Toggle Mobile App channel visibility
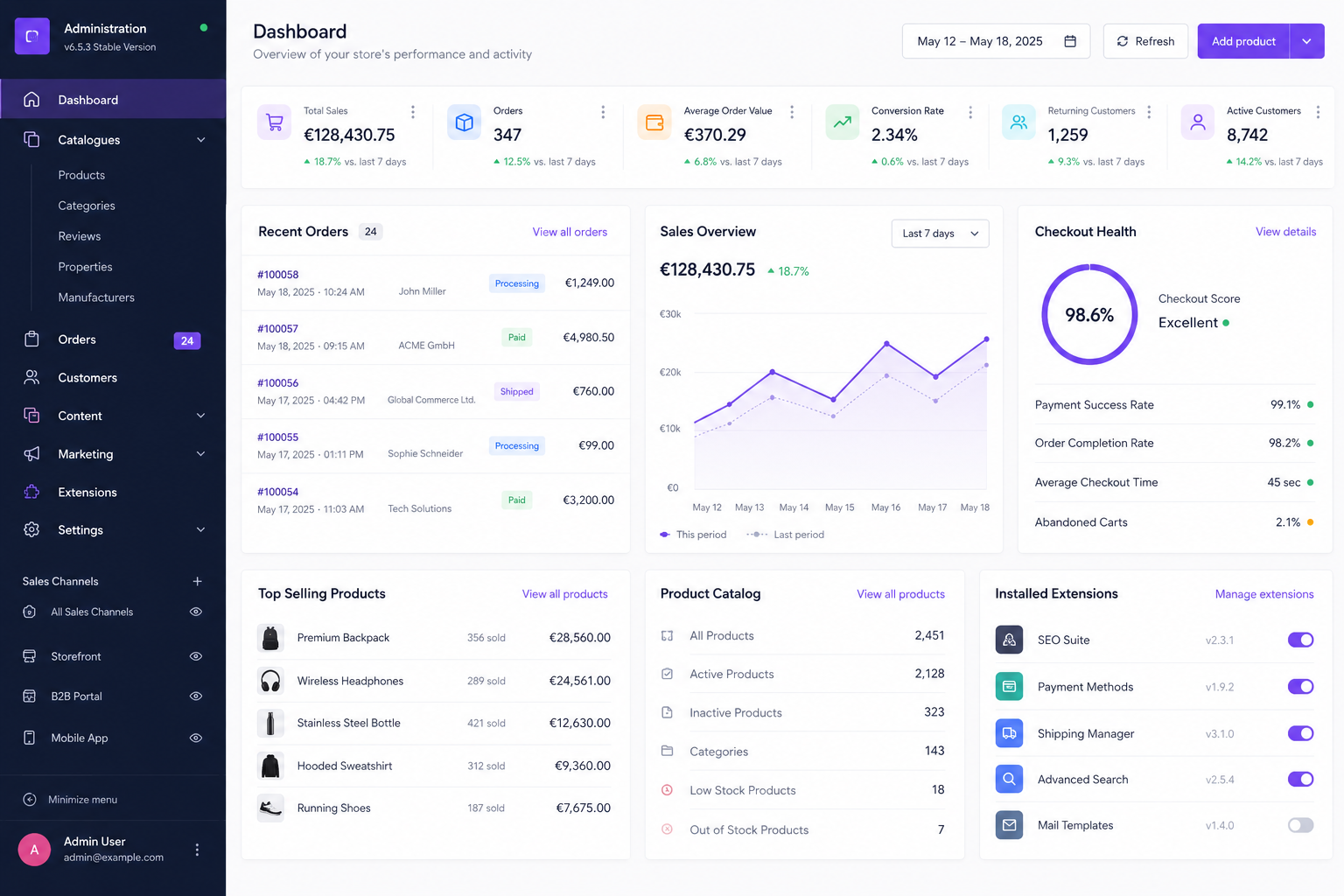 tap(196, 738)
